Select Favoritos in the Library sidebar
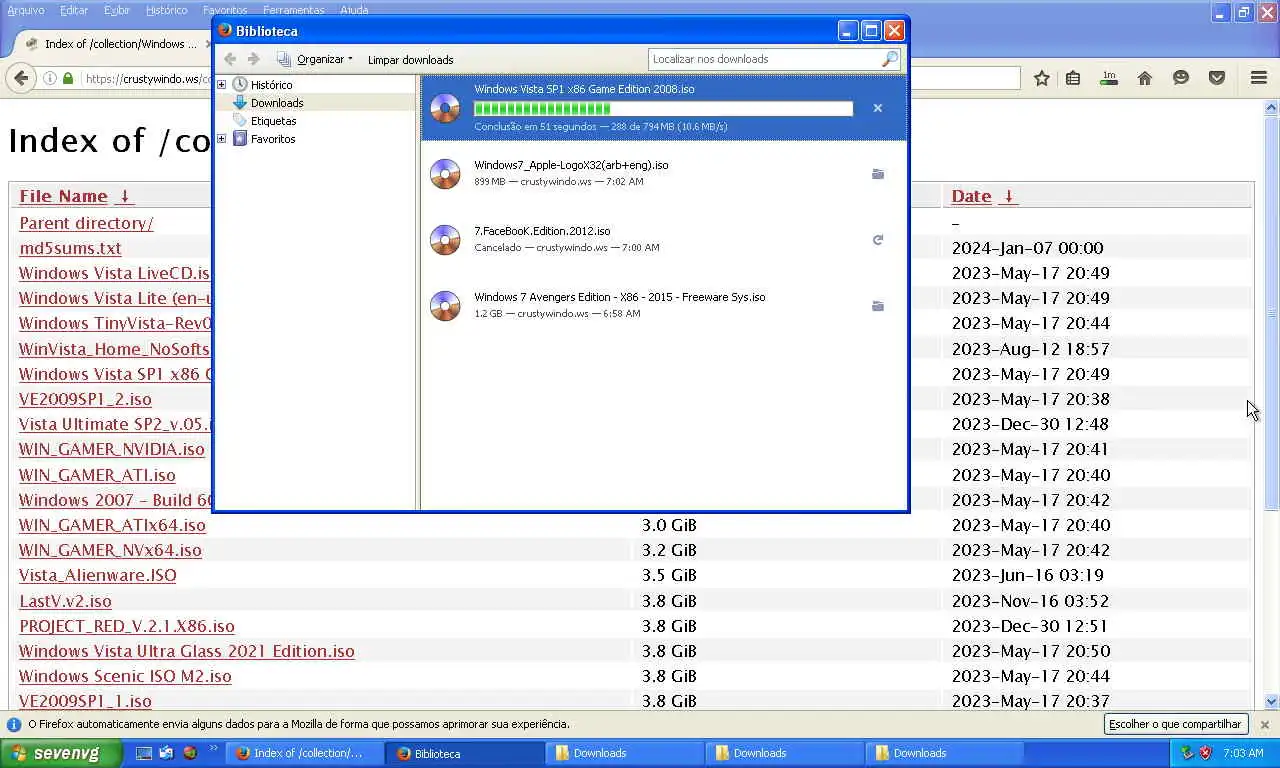 [273, 139]
